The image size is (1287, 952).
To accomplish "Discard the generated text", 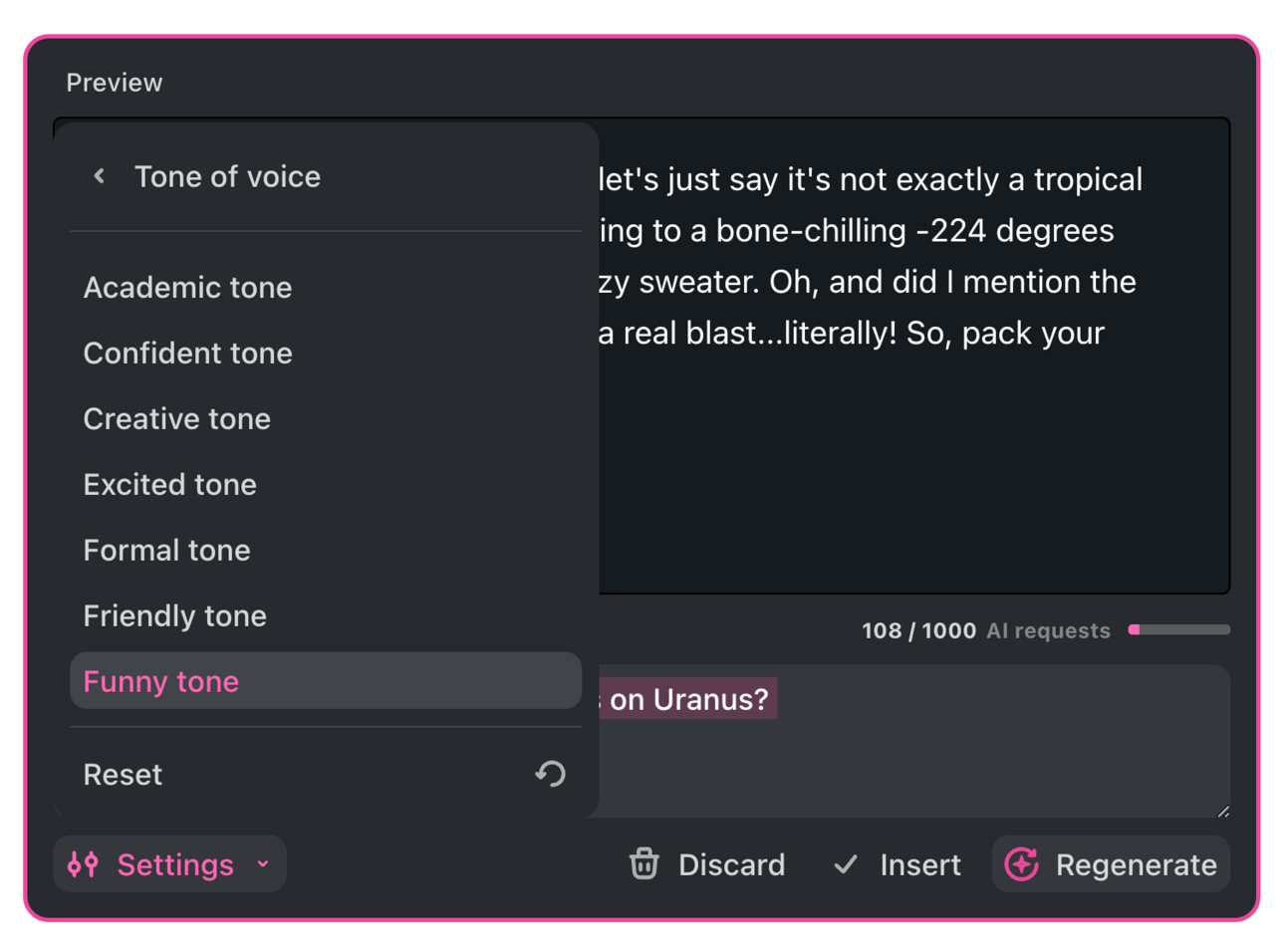I will click(707, 864).
